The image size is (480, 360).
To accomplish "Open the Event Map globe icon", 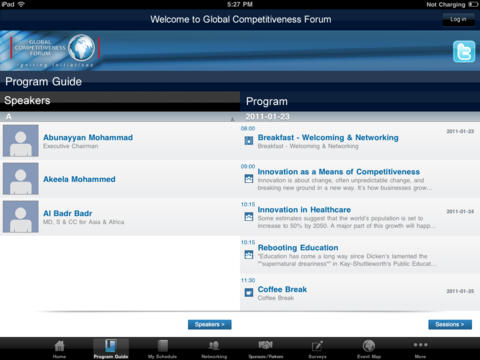I will [369, 346].
